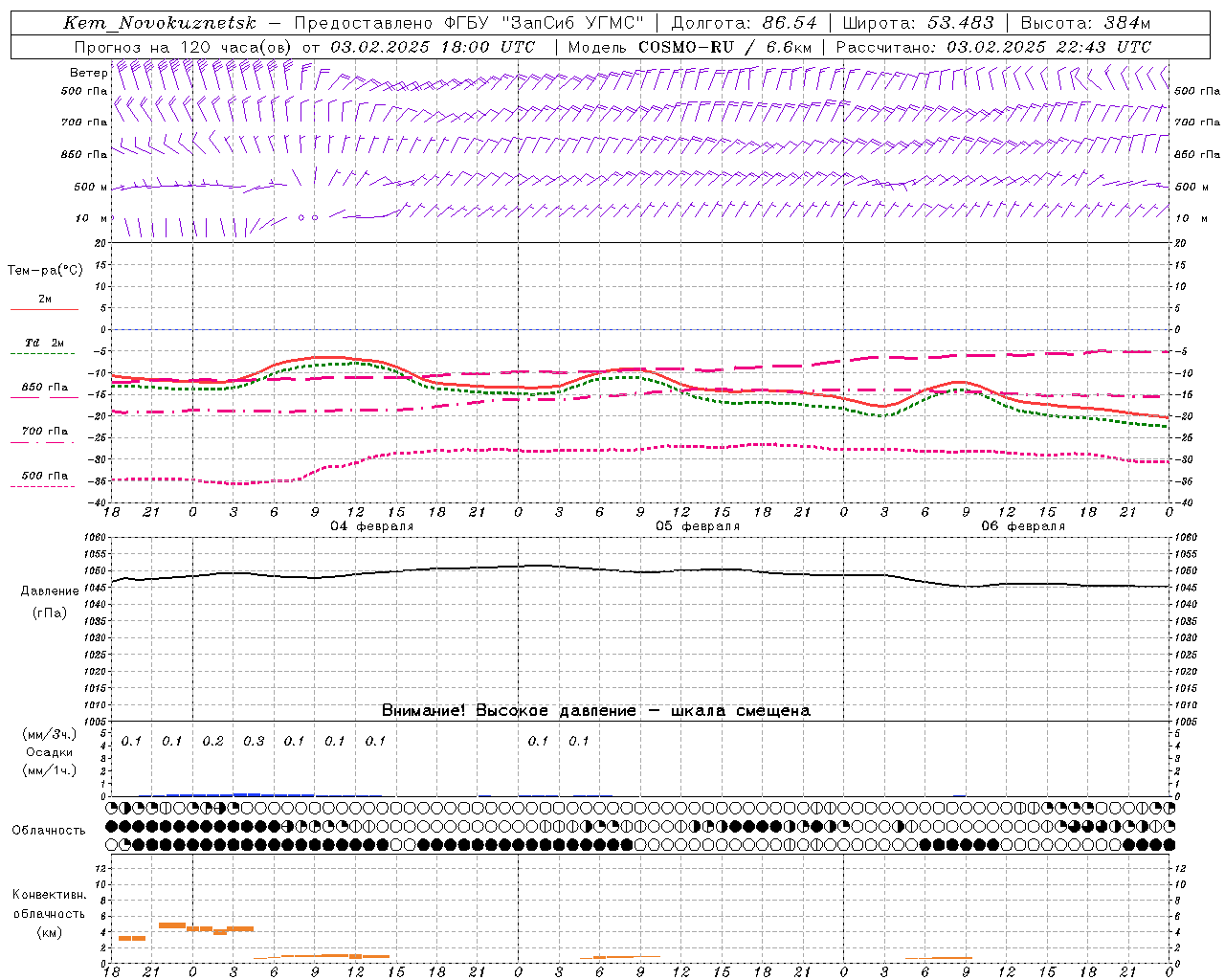
Task: Click the '(мм/3ч.)' precipitation unit label
Action: pos(50,734)
